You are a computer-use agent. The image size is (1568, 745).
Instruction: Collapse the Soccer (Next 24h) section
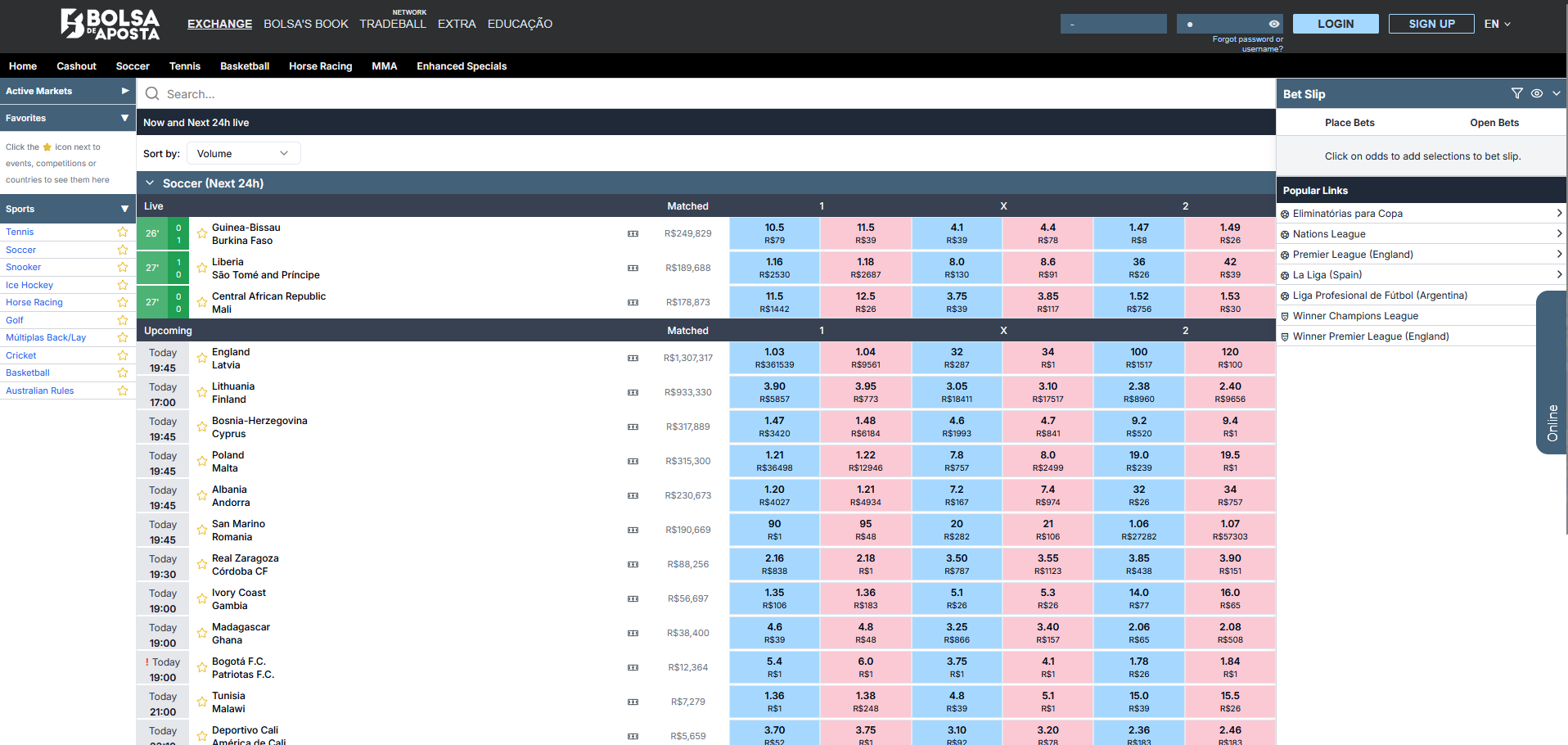coord(150,183)
